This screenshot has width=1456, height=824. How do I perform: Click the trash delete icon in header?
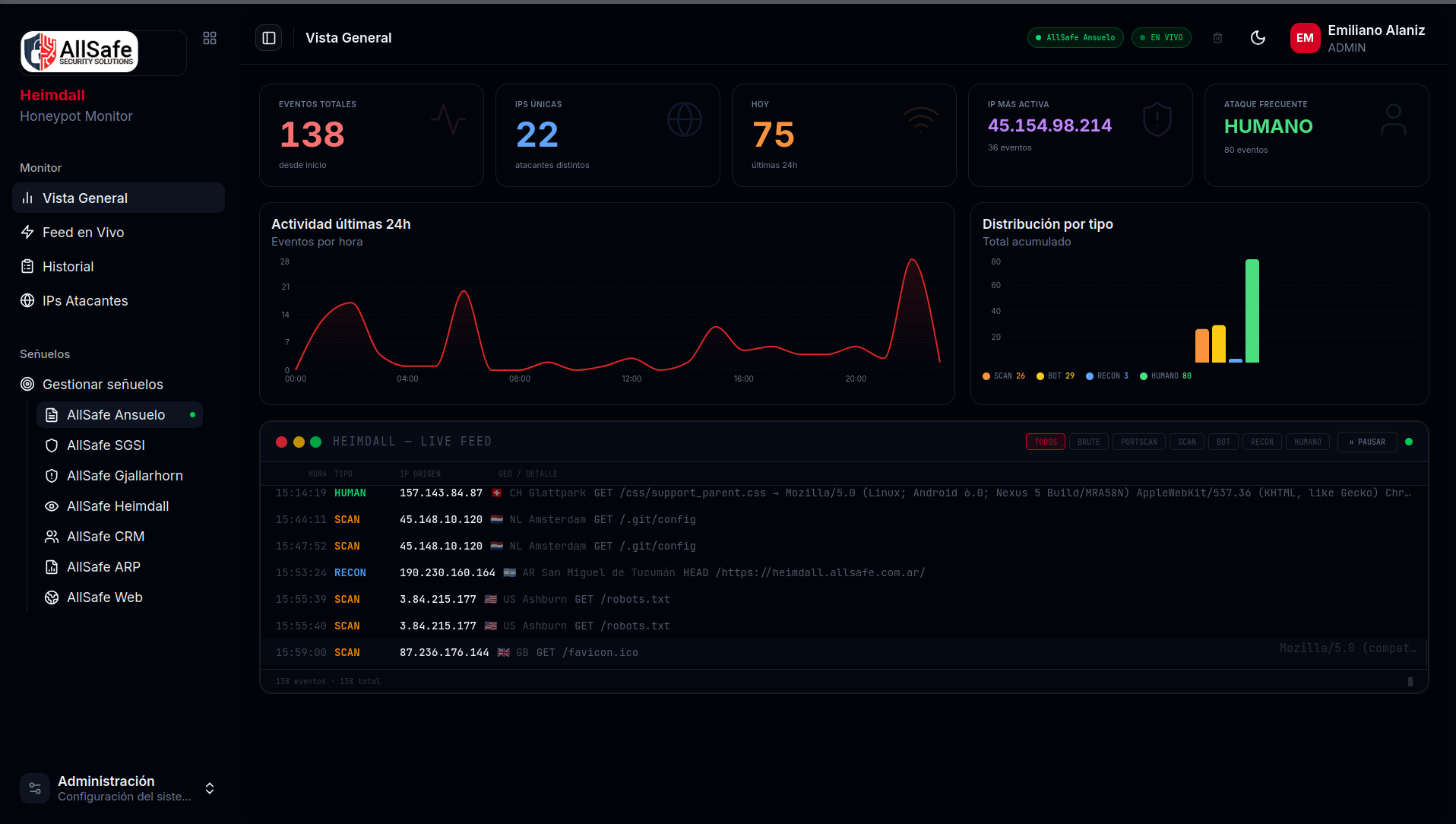(1217, 38)
